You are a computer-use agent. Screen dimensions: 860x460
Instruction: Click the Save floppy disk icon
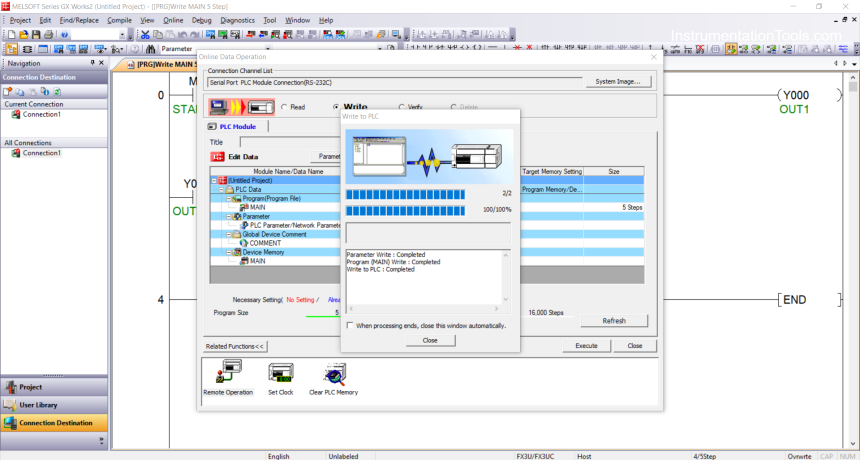[36, 35]
